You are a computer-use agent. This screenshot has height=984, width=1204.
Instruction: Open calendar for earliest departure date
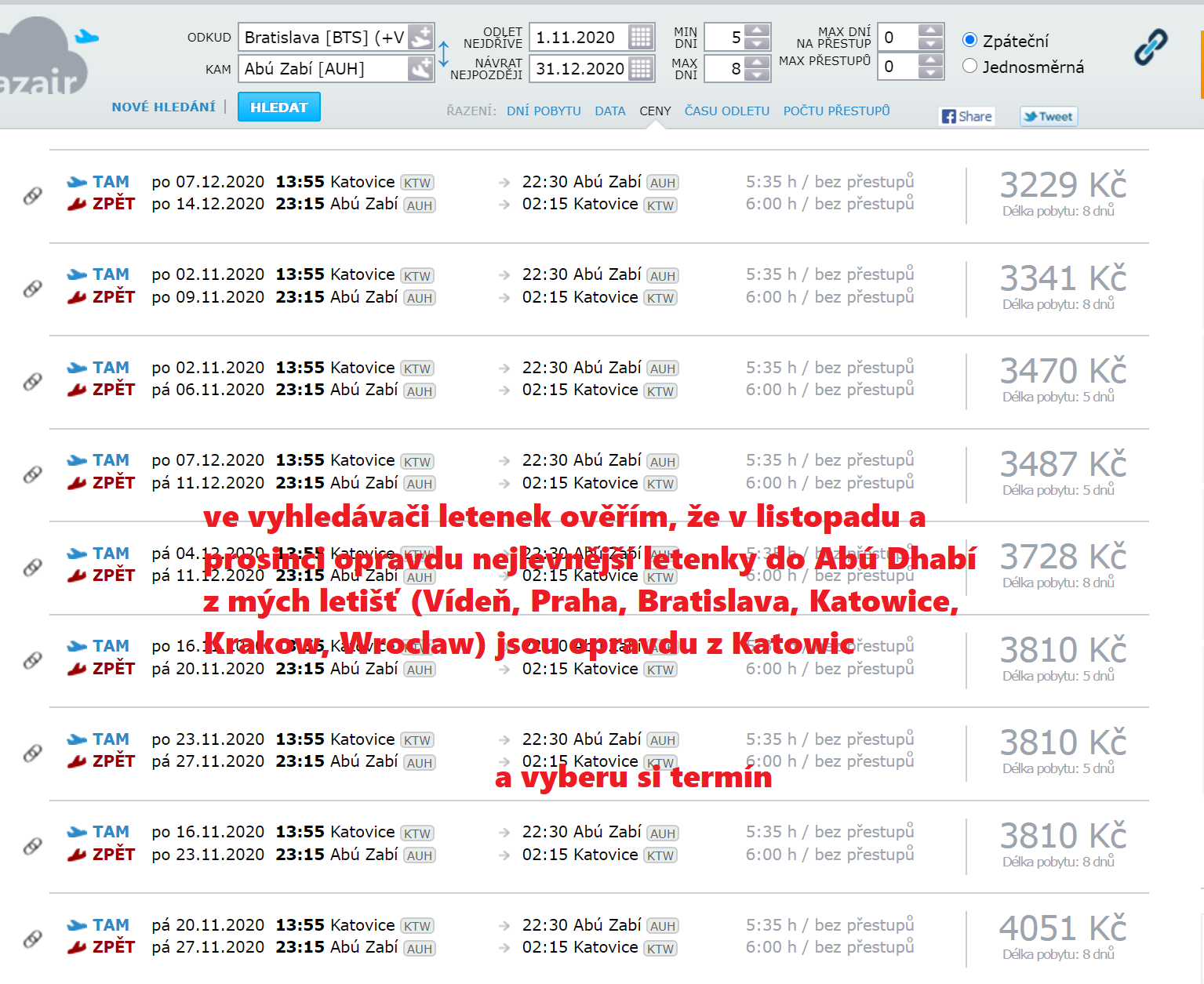tap(641, 37)
